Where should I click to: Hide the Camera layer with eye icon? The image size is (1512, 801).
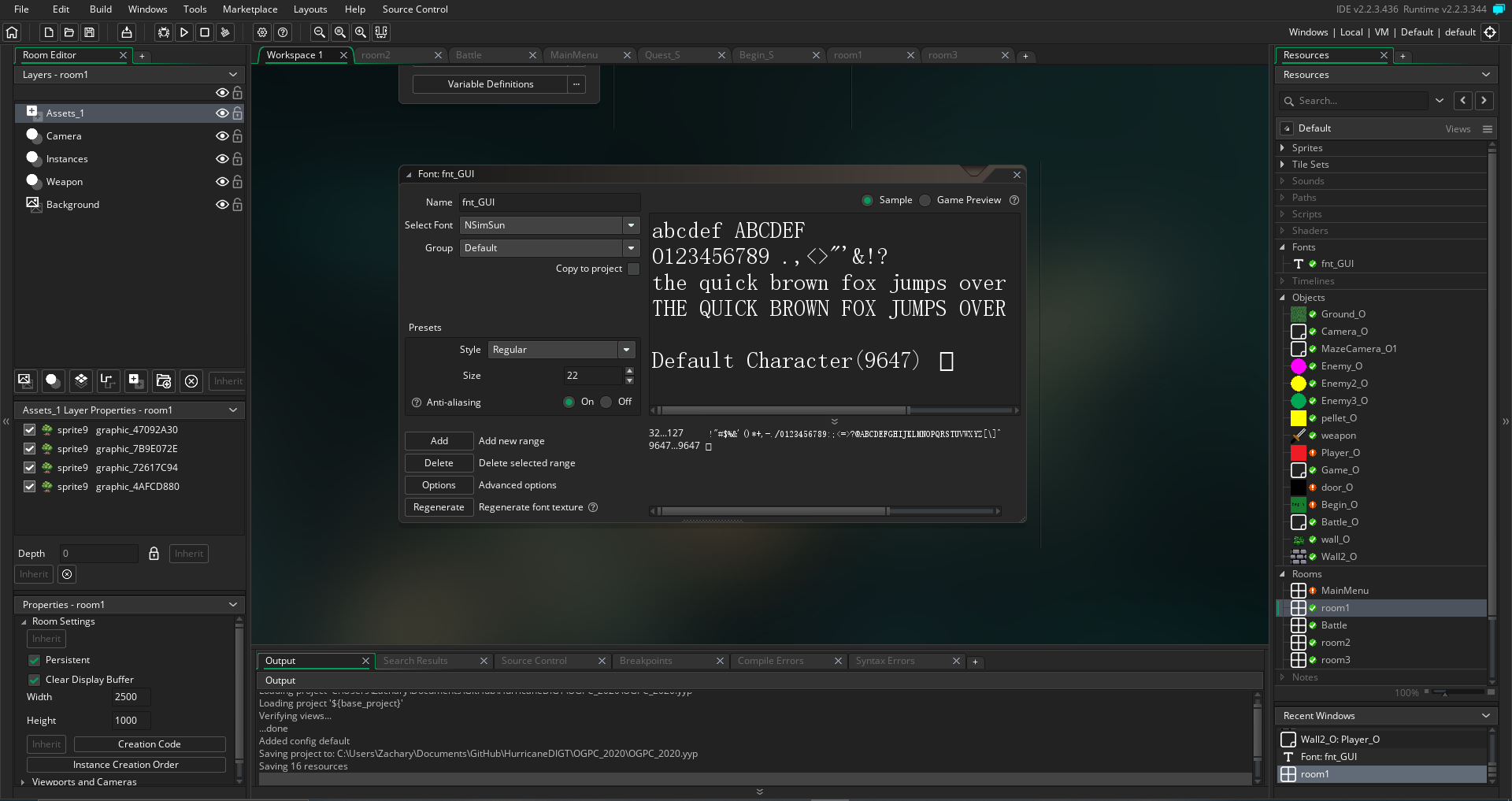point(222,136)
